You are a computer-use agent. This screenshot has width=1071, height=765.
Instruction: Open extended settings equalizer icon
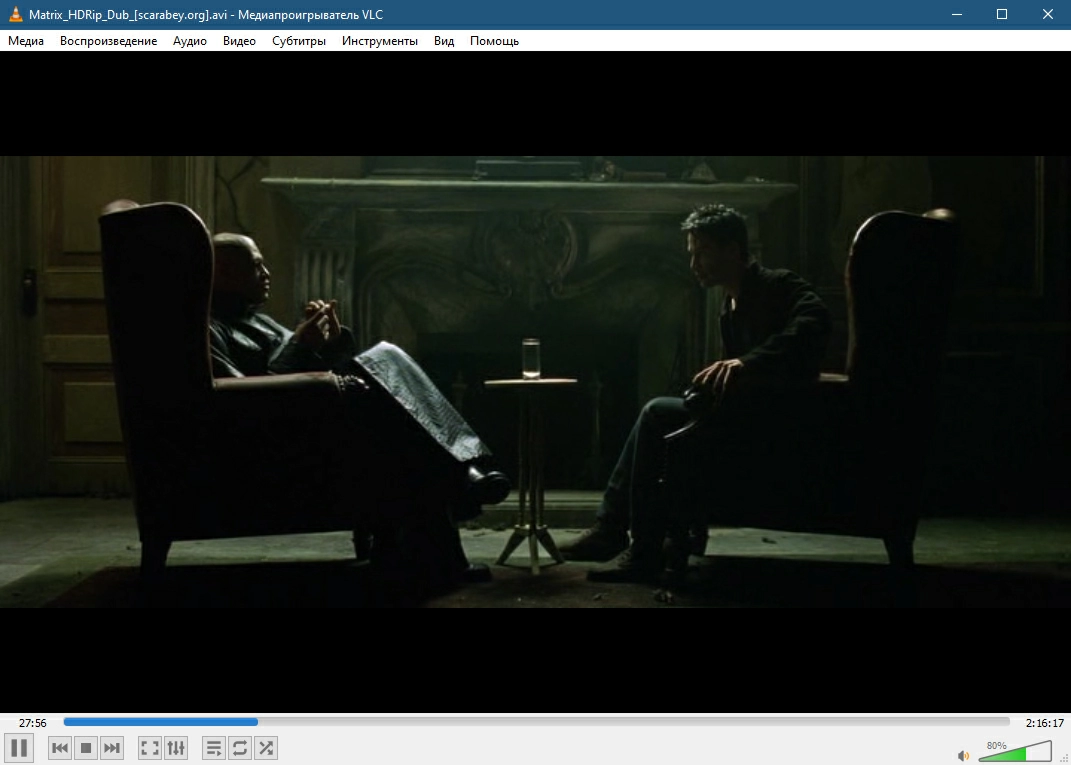tap(176, 748)
